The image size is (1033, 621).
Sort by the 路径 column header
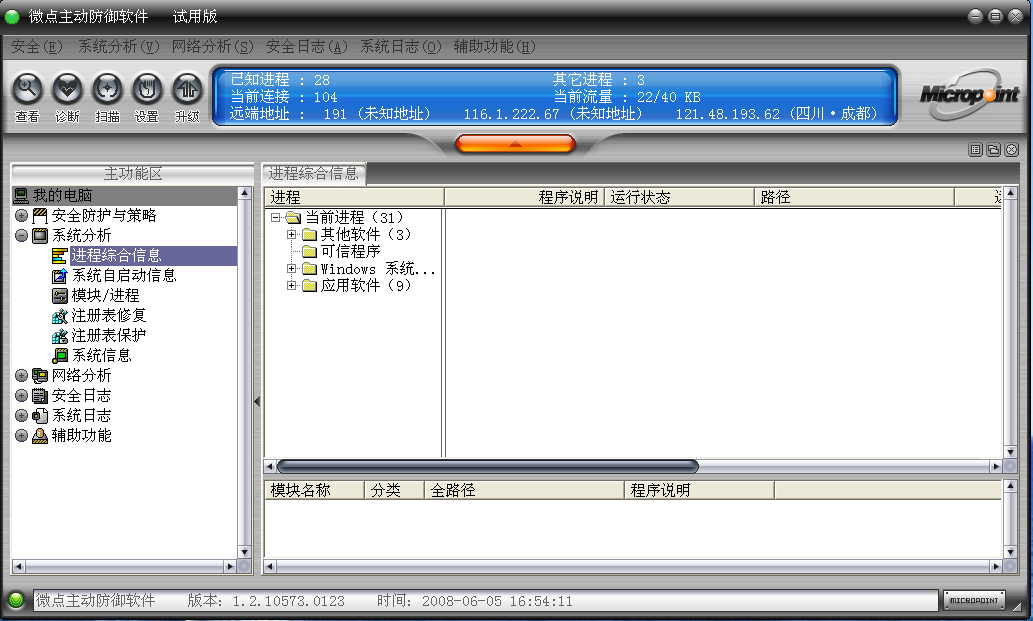point(854,197)
